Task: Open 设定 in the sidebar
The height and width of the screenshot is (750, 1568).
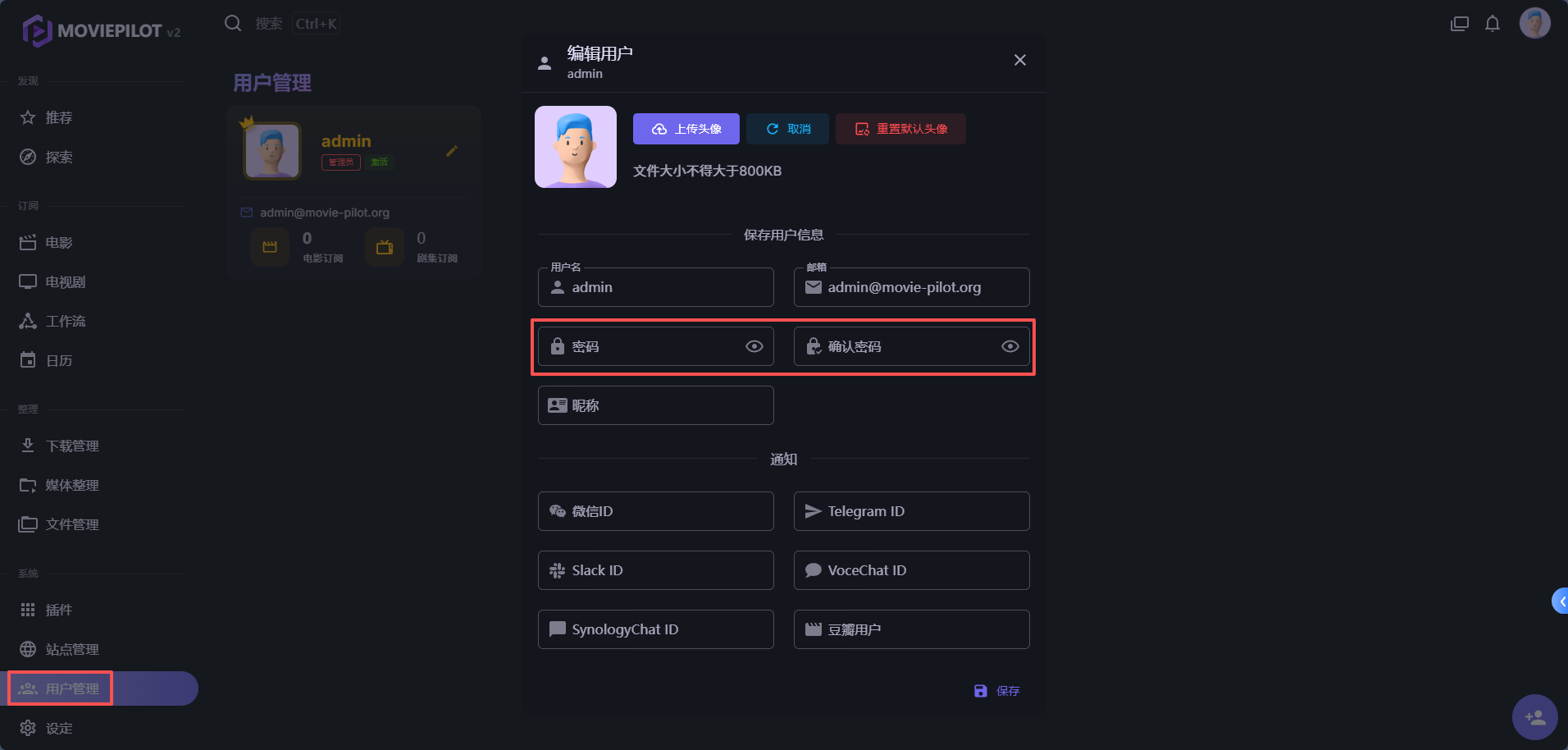Action: [59, 728]
